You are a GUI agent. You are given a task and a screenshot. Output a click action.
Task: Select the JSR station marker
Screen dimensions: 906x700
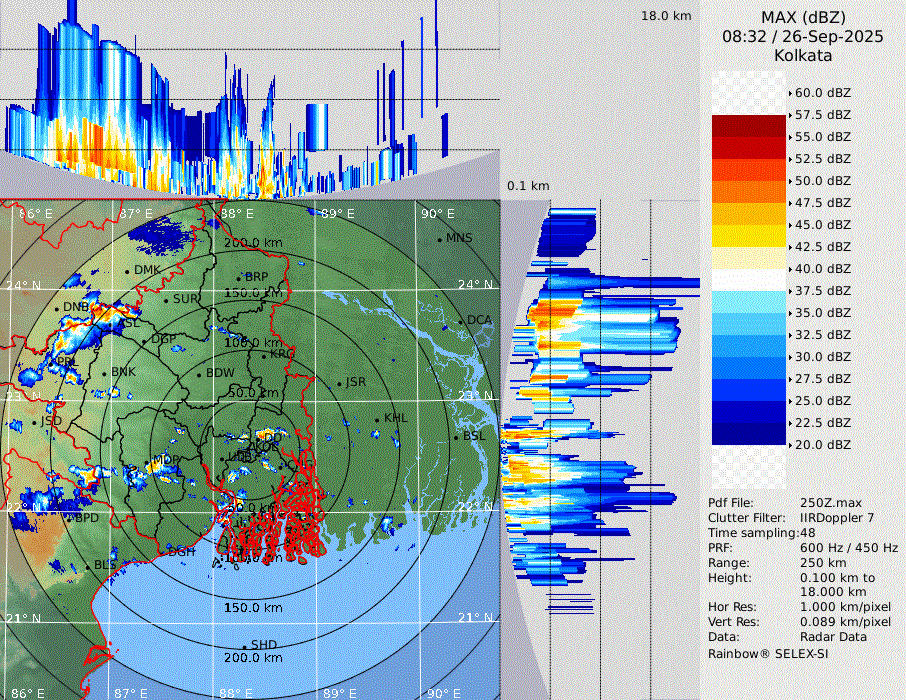click(338, 383)
